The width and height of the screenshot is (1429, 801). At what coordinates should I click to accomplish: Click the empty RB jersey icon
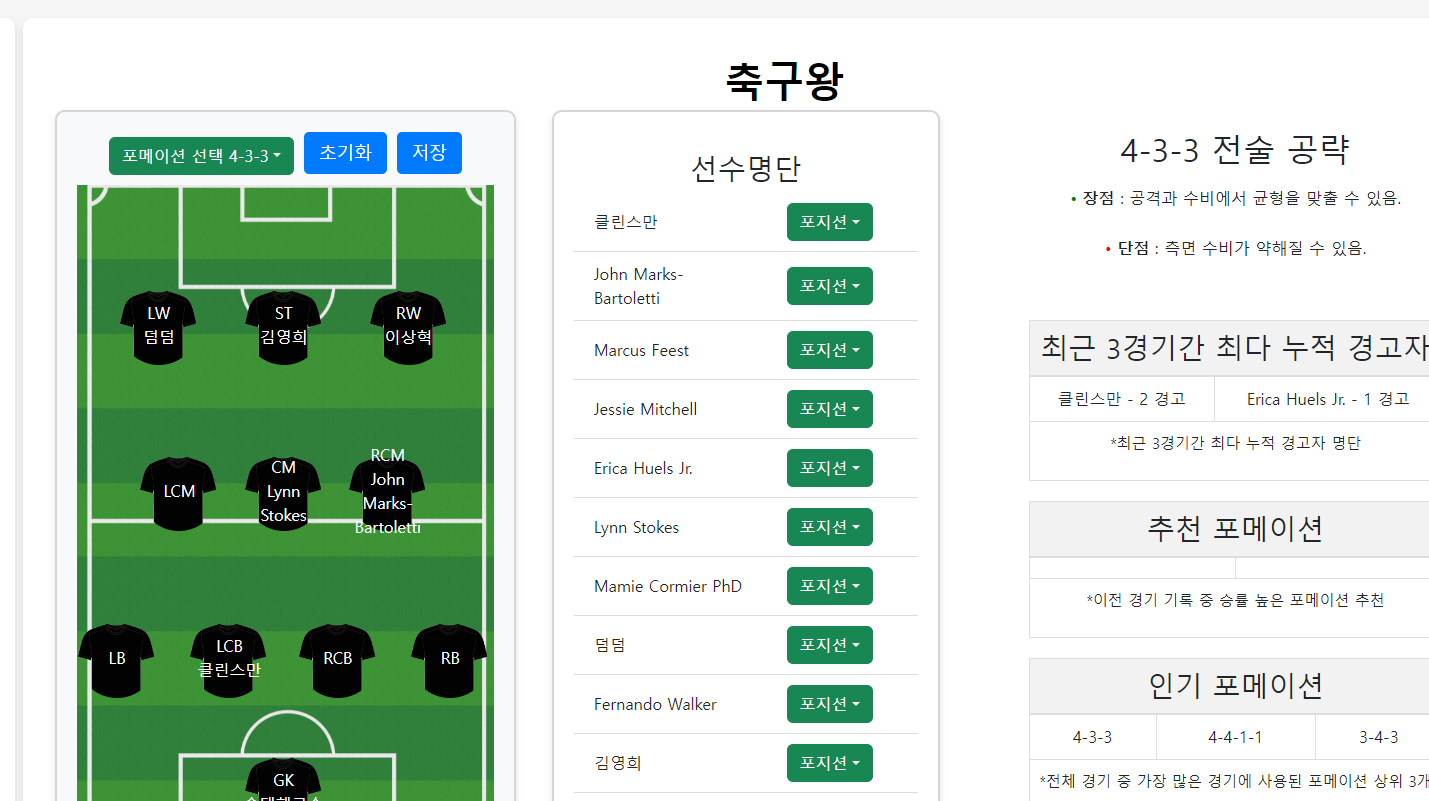[x=448, y=658]
